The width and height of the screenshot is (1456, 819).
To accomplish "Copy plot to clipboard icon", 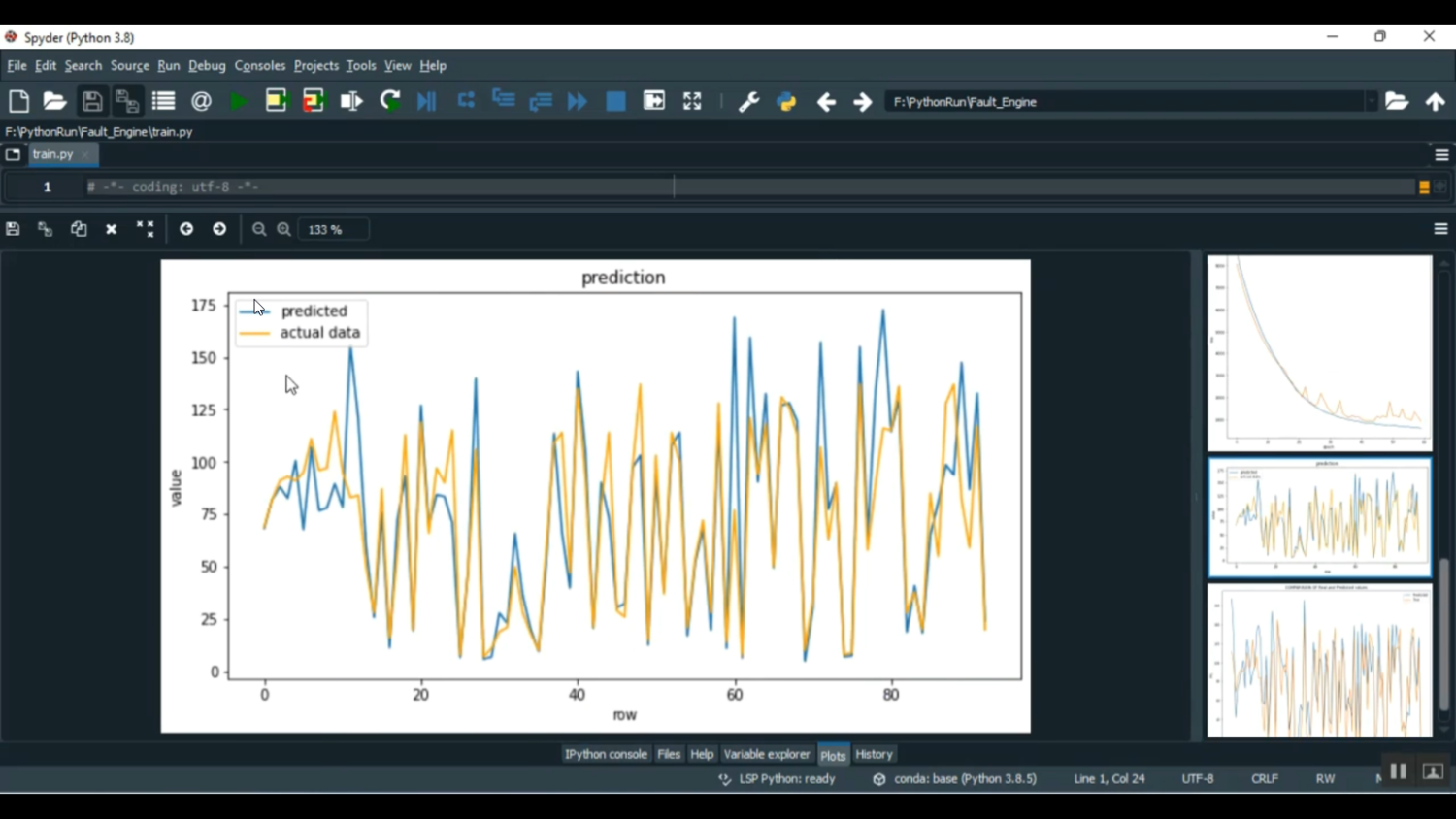I will coord(79,229).
